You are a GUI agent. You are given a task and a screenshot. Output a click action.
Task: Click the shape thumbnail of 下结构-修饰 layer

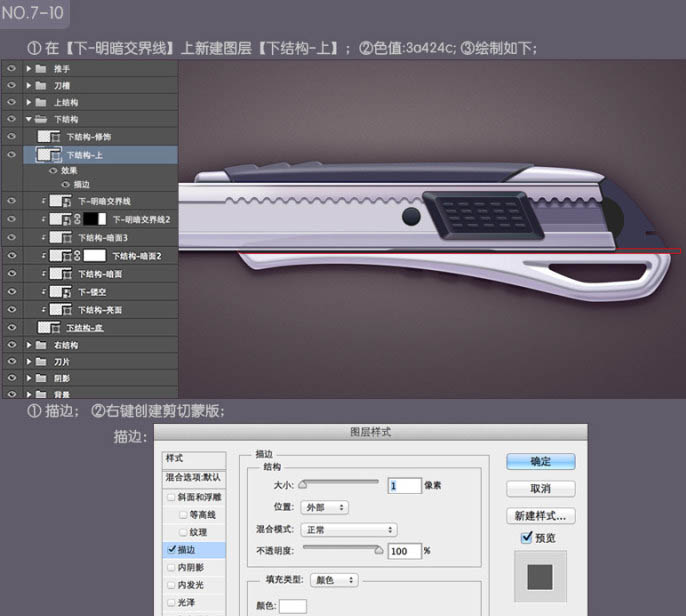[x=49, y=136]
